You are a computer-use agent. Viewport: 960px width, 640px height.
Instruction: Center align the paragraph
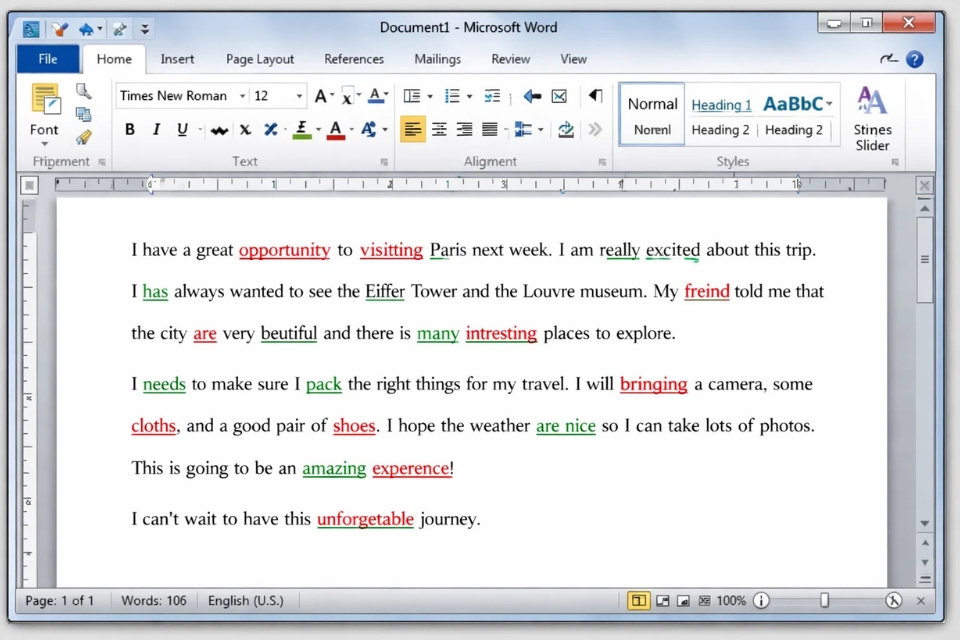tap(439, 129)
